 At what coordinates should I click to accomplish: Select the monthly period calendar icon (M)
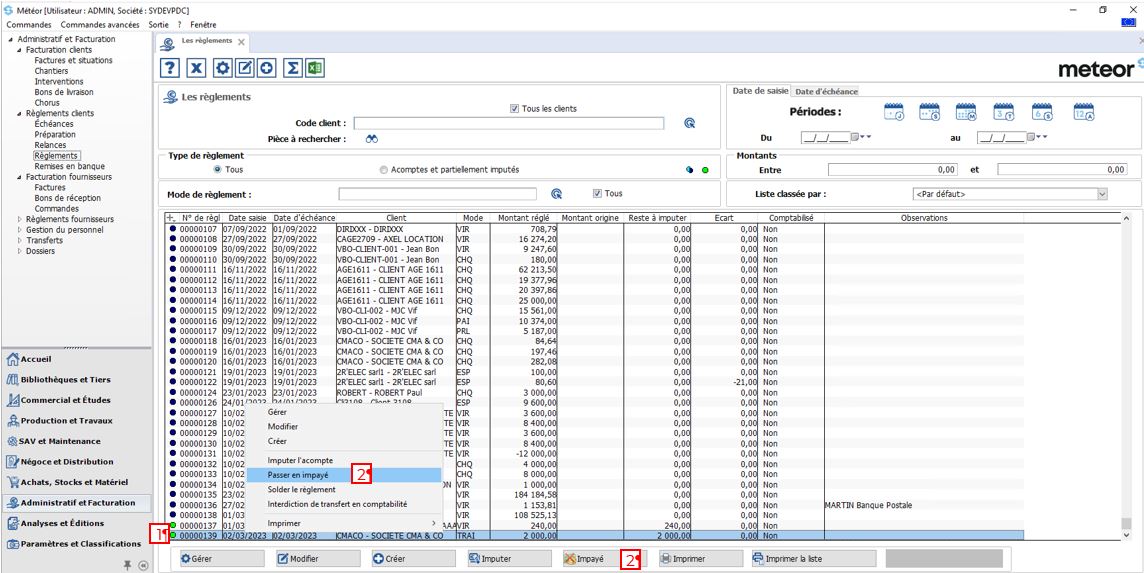pyautogui.click(x=966, y=112)
